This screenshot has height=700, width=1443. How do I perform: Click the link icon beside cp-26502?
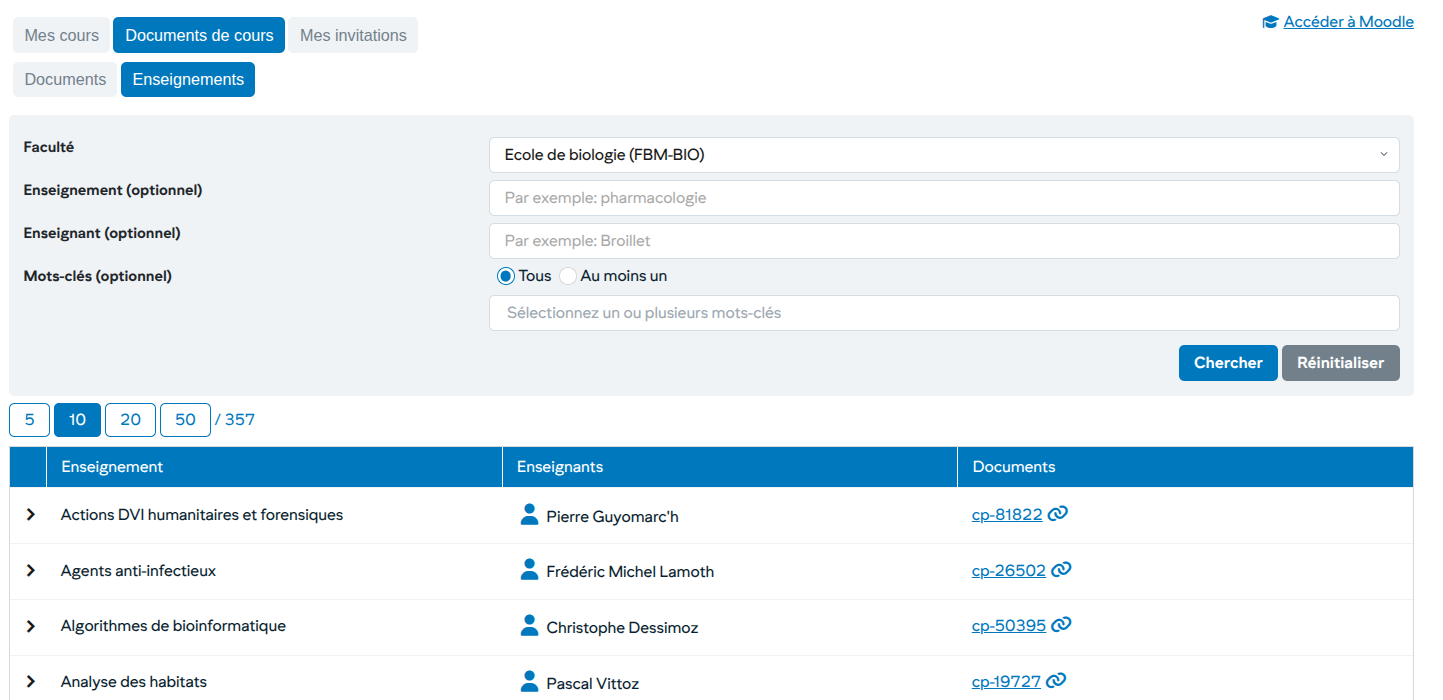pos(1061,570)
